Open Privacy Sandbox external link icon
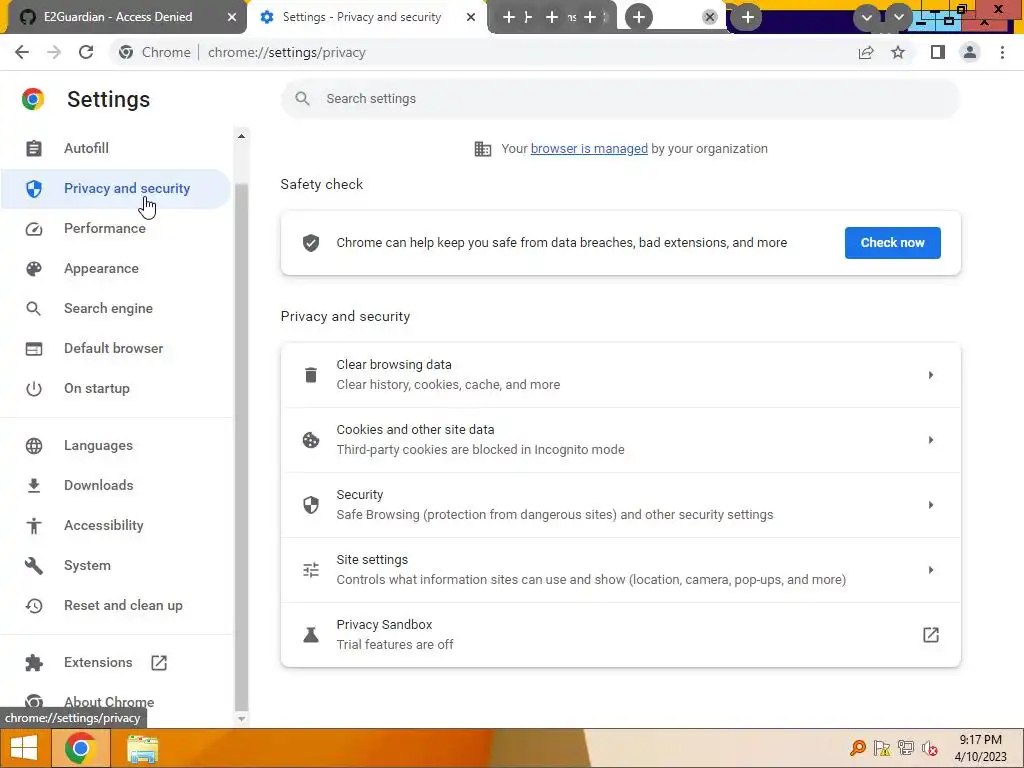Viewport: 1024px width, 768px height. [x=931, y=635]
